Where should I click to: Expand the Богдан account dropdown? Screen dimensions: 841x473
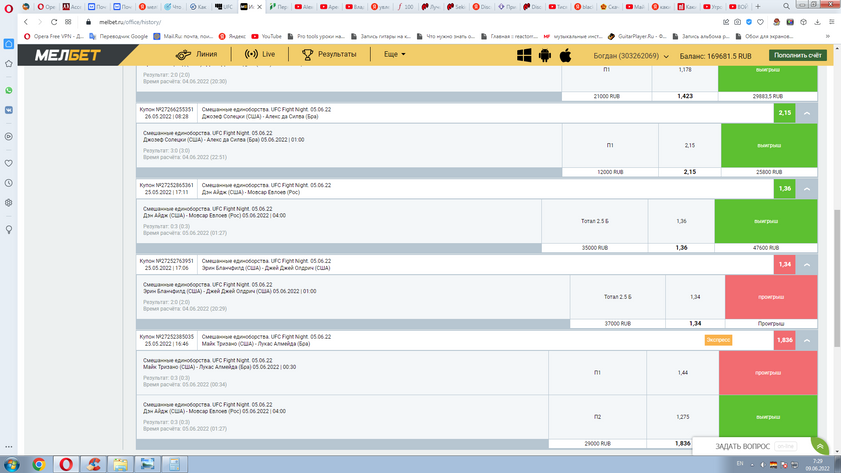pyautogui.click(x=631, y=56)
